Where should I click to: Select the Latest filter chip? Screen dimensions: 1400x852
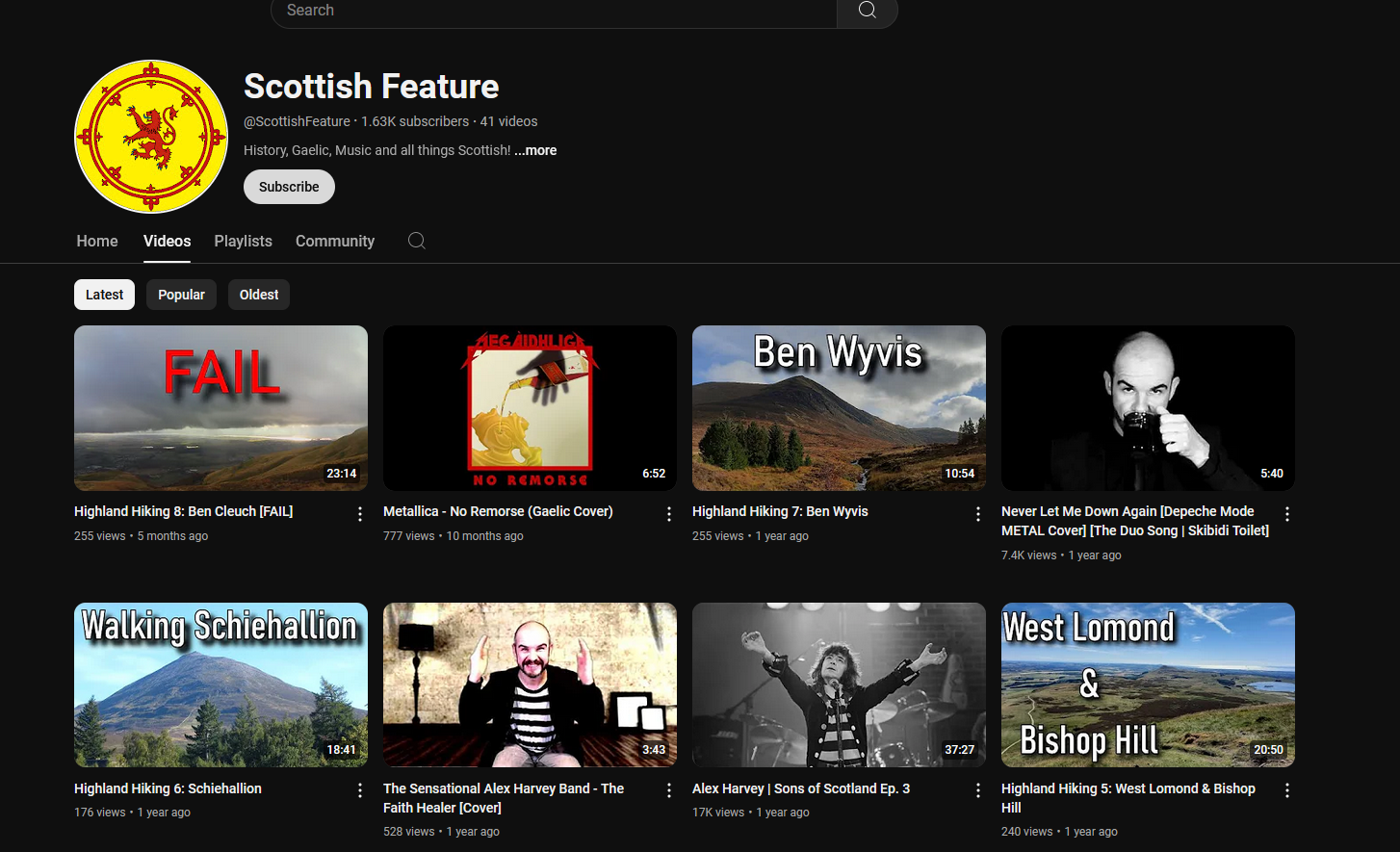104,295
